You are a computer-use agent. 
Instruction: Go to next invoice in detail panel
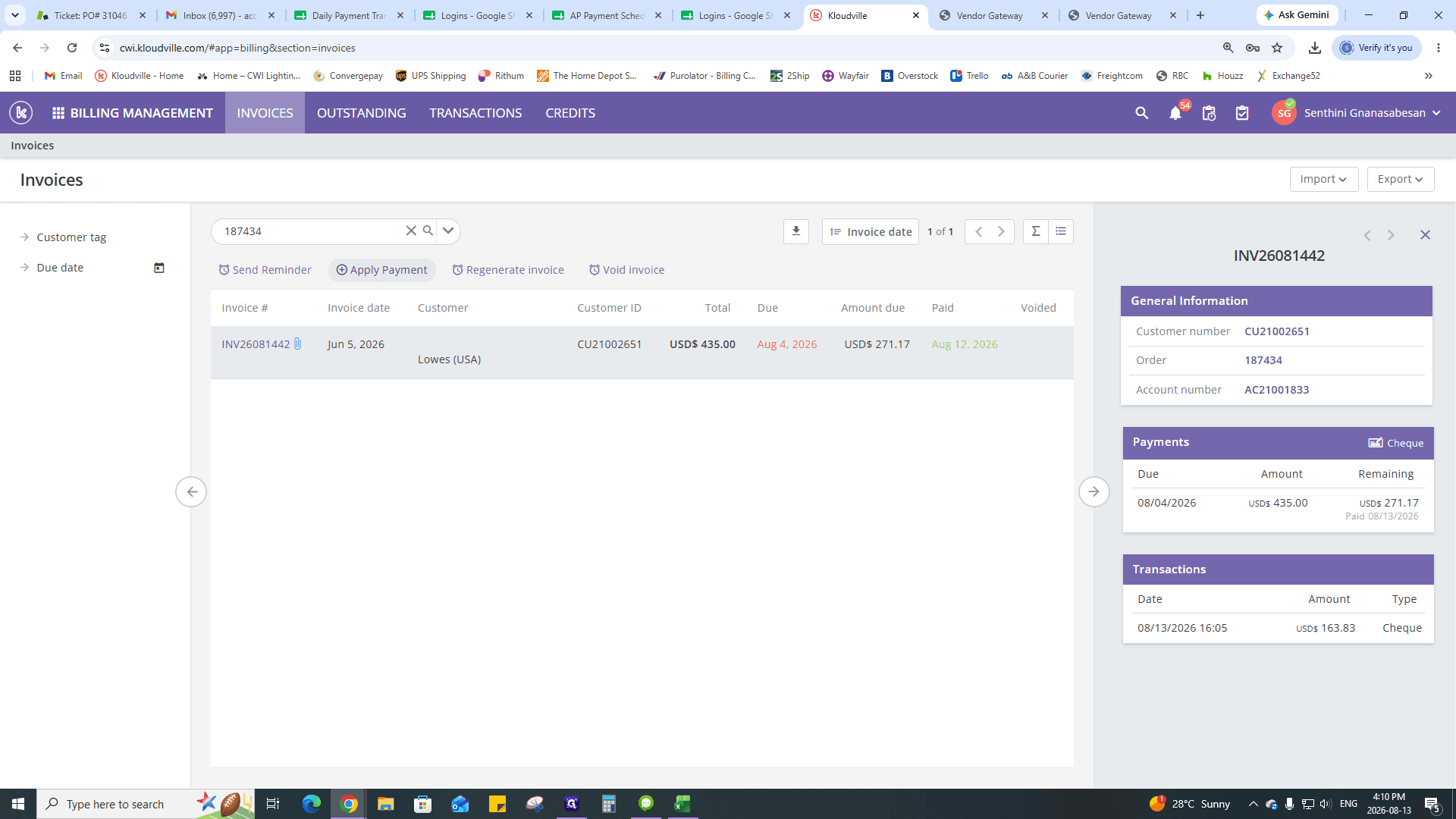(1391, 235)
